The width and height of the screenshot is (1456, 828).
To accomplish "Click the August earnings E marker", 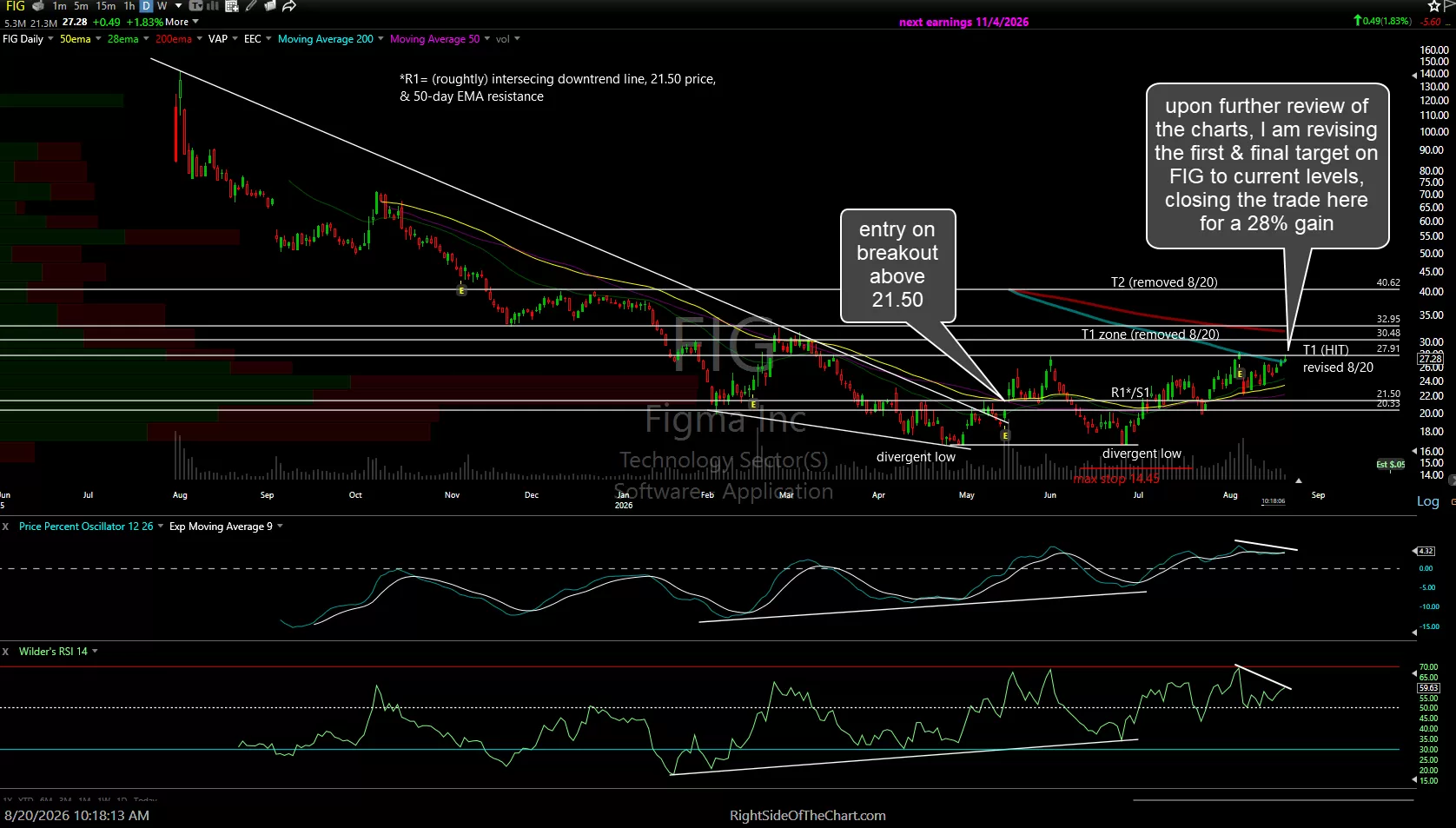I will click(1241, 374).
